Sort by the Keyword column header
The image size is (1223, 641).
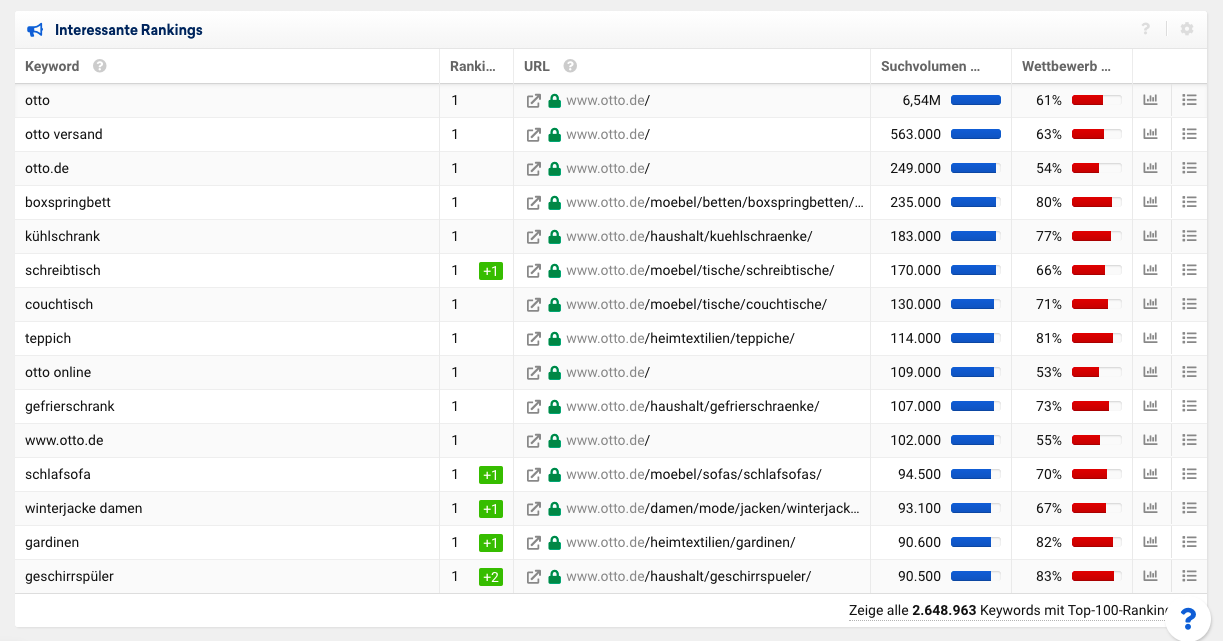(x=52, y=66)
